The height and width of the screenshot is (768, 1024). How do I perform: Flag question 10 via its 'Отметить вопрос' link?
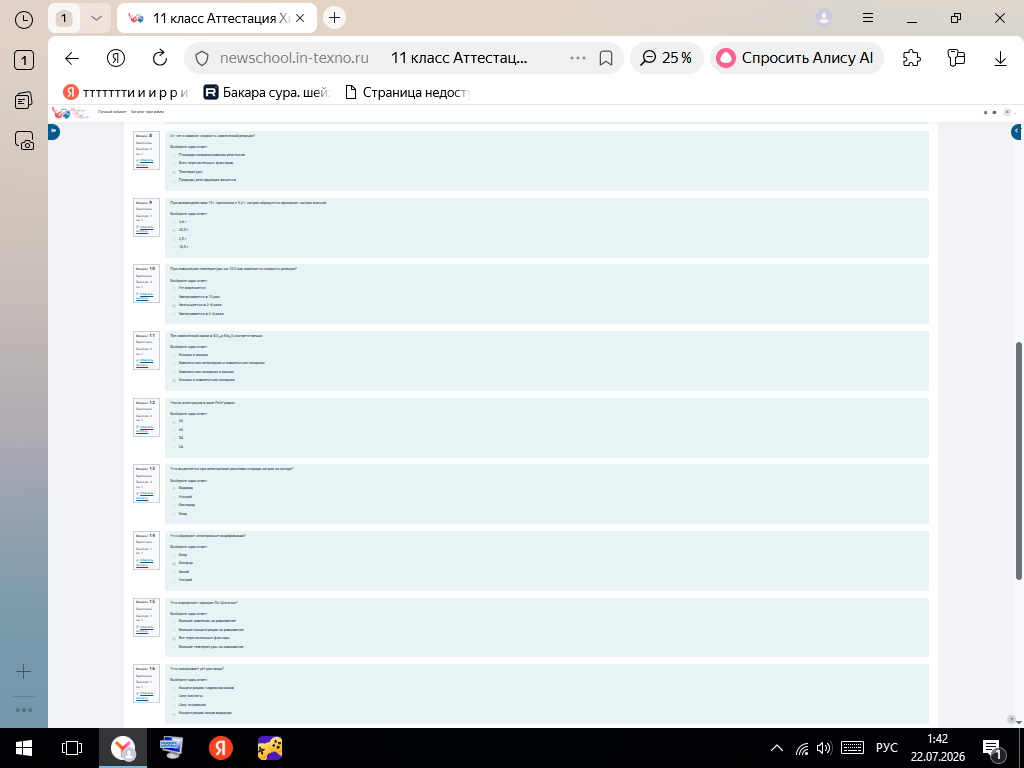[x=146, y=294]
